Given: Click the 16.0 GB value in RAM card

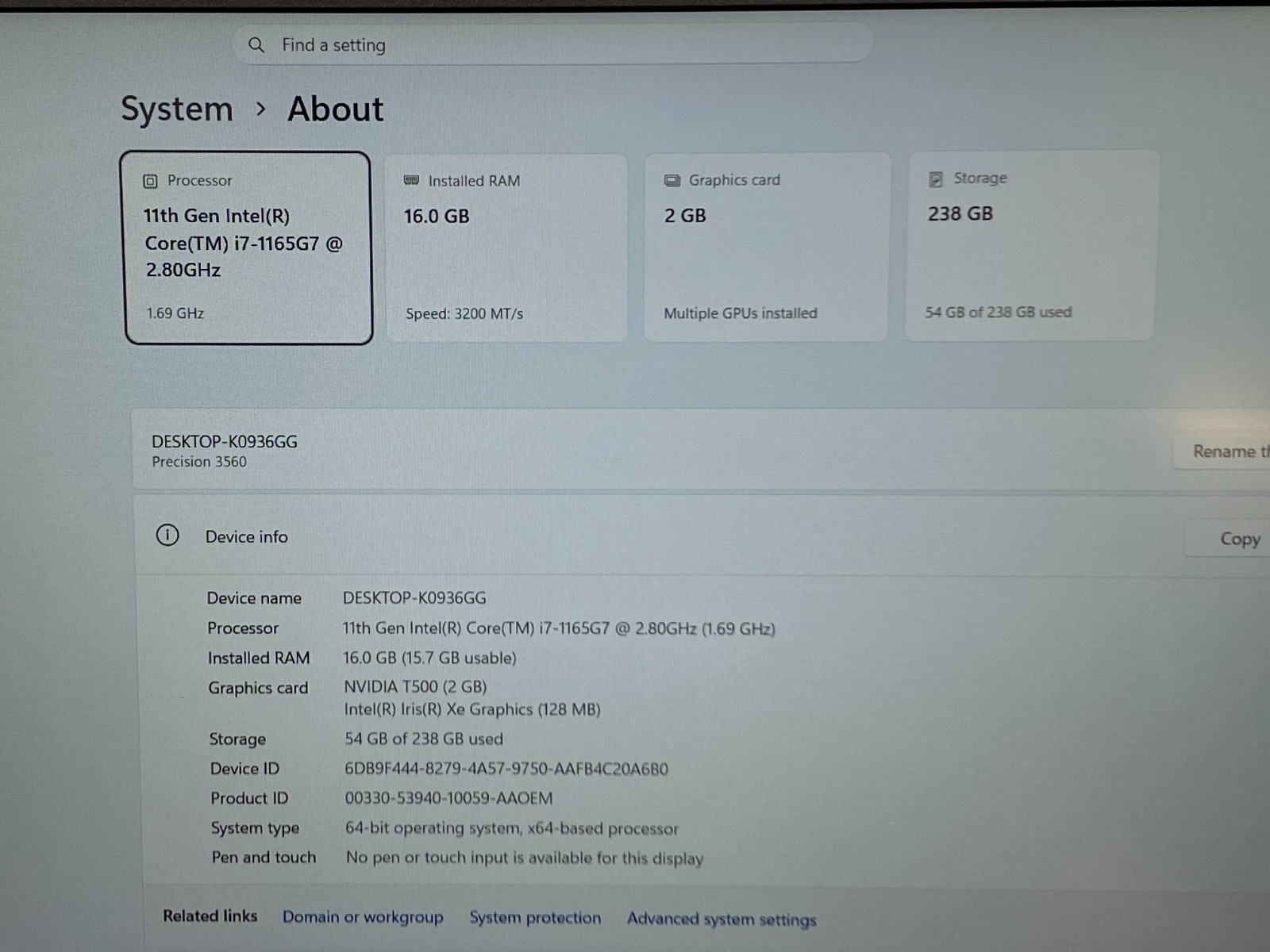Looking at the screenshot, I should [437, 216].
